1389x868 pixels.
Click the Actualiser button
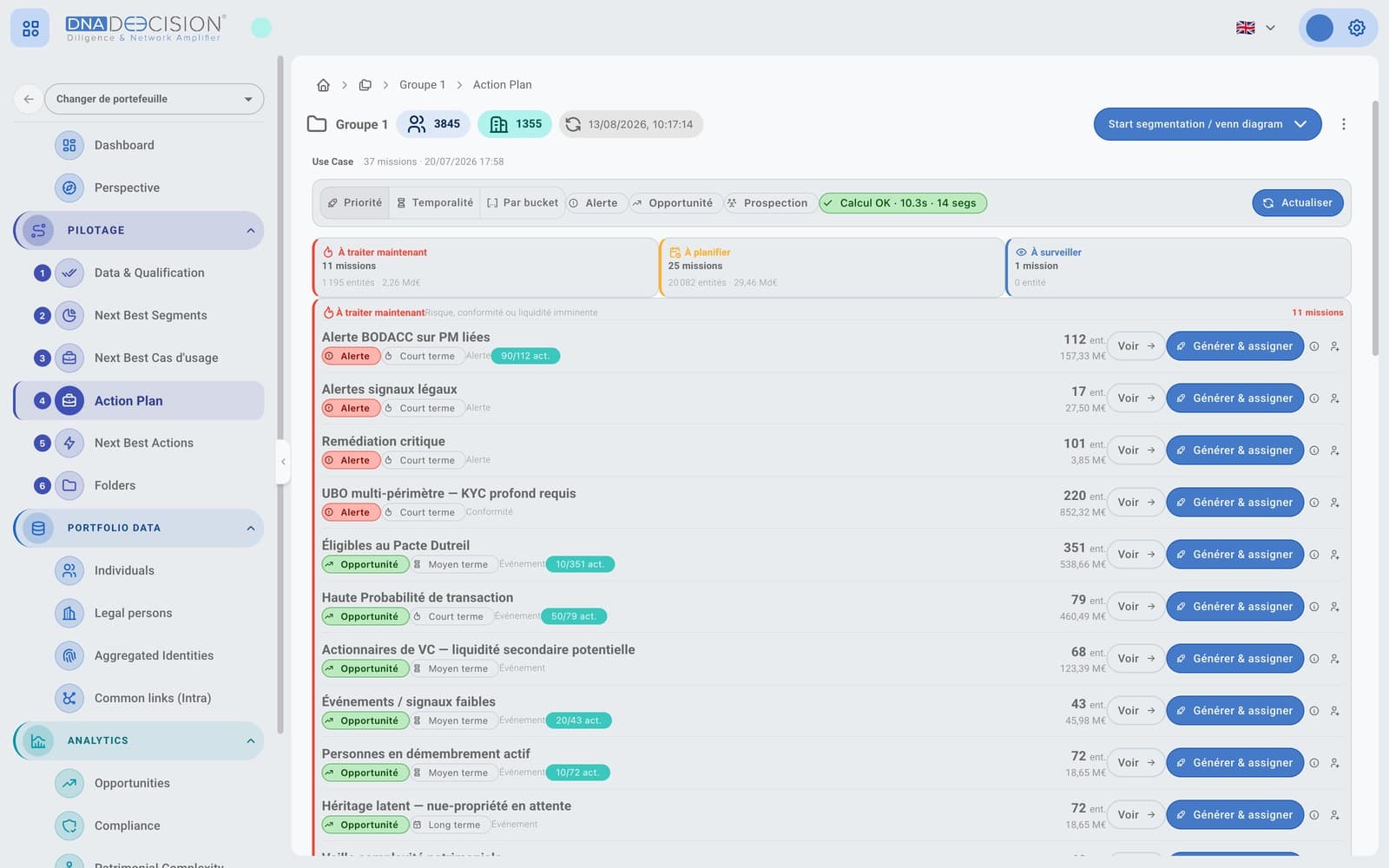pyautogui.click(x=1298, y=203)
